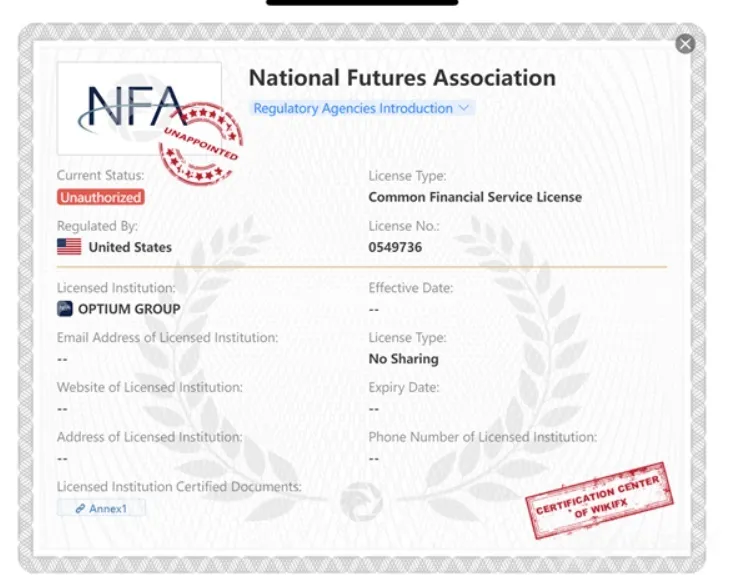Open the Annex1 certified document
Viewport: 731px width, 575px height.
pyautogui.click(x=101, y=508)
